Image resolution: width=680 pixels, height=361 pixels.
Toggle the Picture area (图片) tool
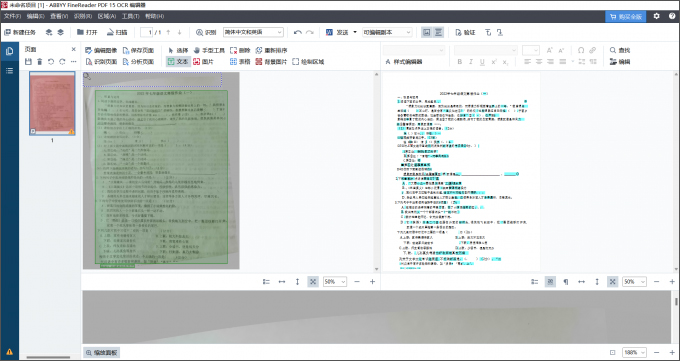click(x=203, y=62)
